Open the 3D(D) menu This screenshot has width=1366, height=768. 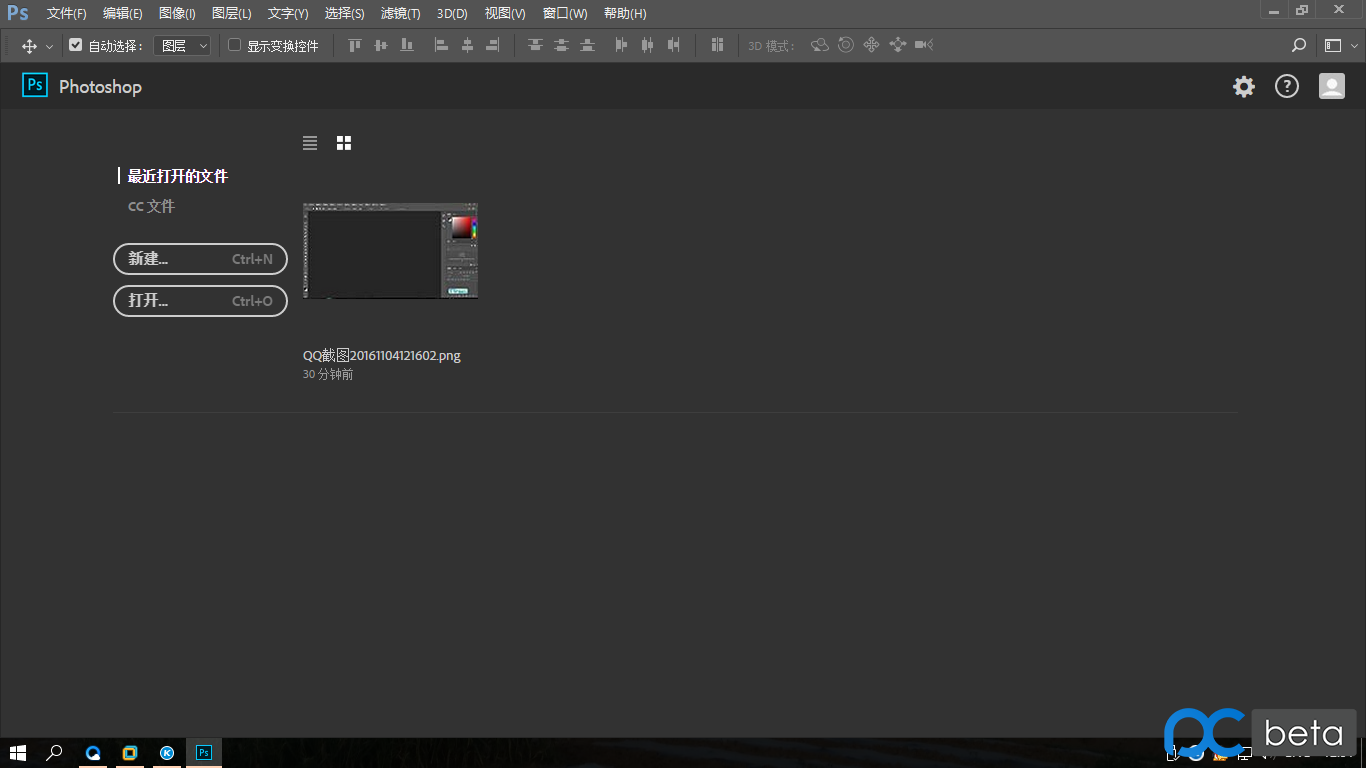(452, 14)
